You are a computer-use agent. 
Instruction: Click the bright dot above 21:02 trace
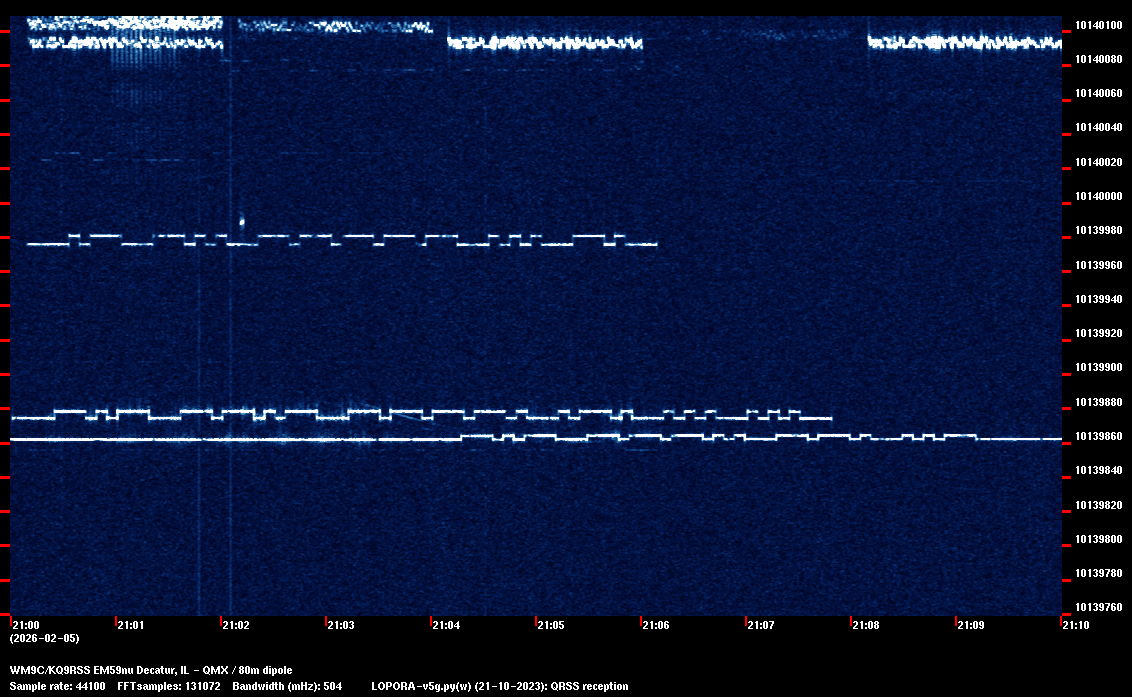coord(242,221)
